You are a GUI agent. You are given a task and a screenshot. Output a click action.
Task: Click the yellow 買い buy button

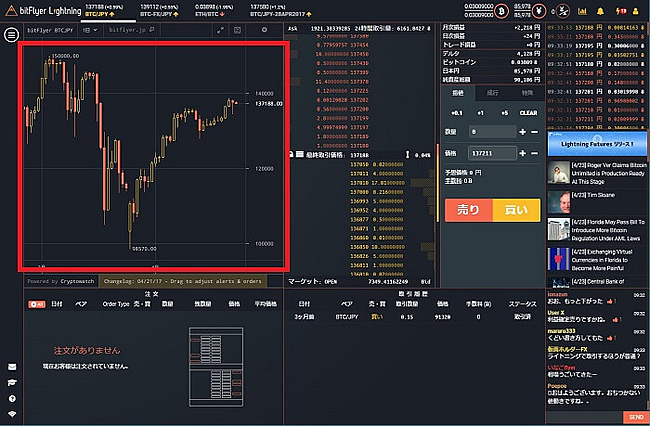pyautogui.click(x=517, y=210)
